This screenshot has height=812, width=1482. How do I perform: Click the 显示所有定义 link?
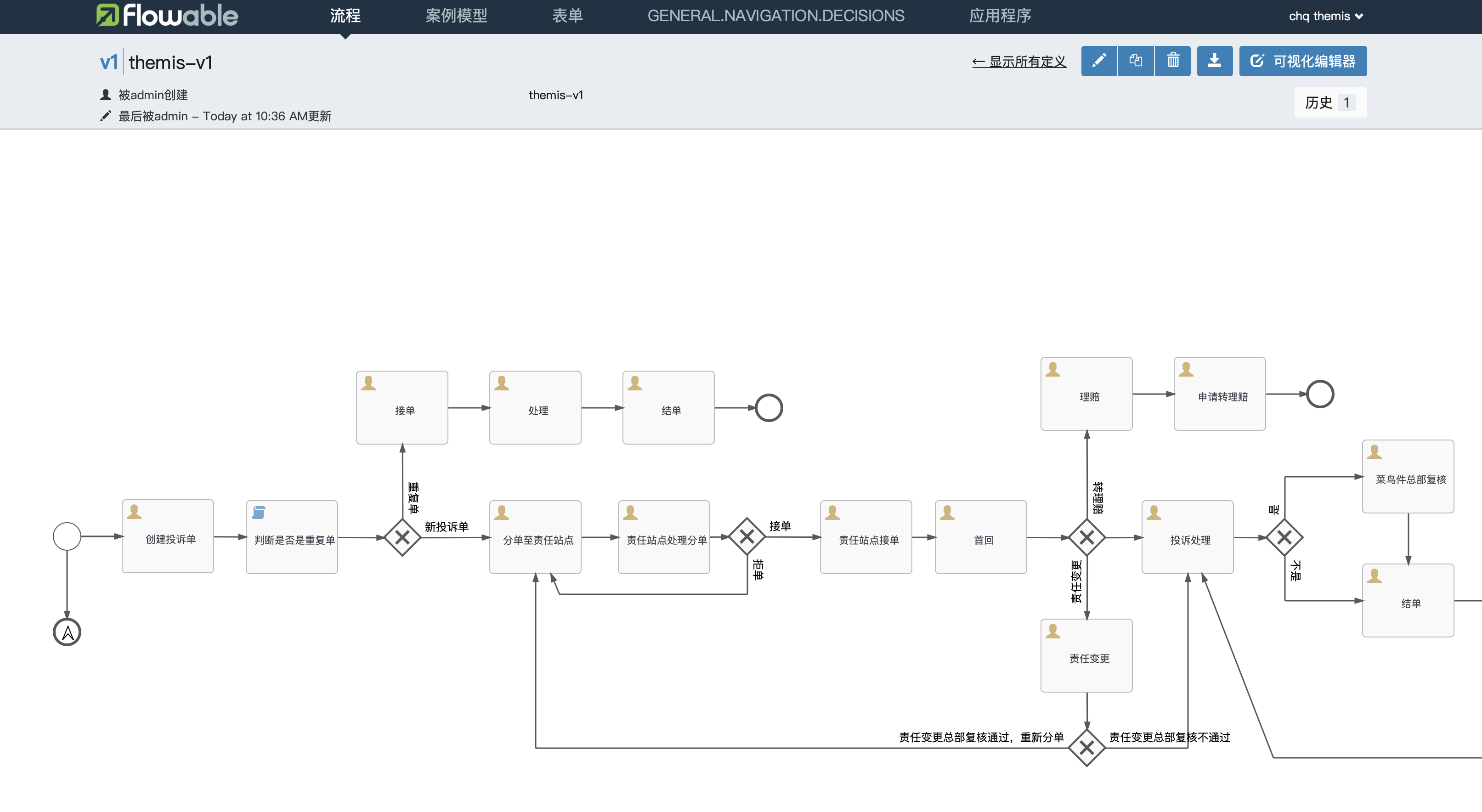pos(1019,62)
